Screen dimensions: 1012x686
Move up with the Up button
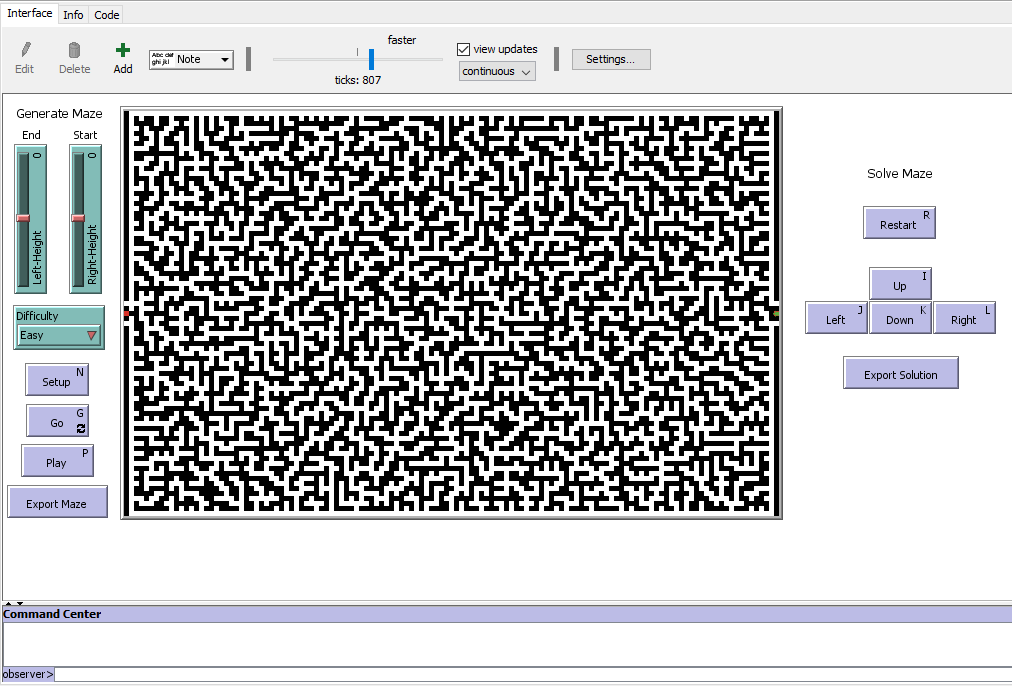pyautogui.click(x=900, y=285)
